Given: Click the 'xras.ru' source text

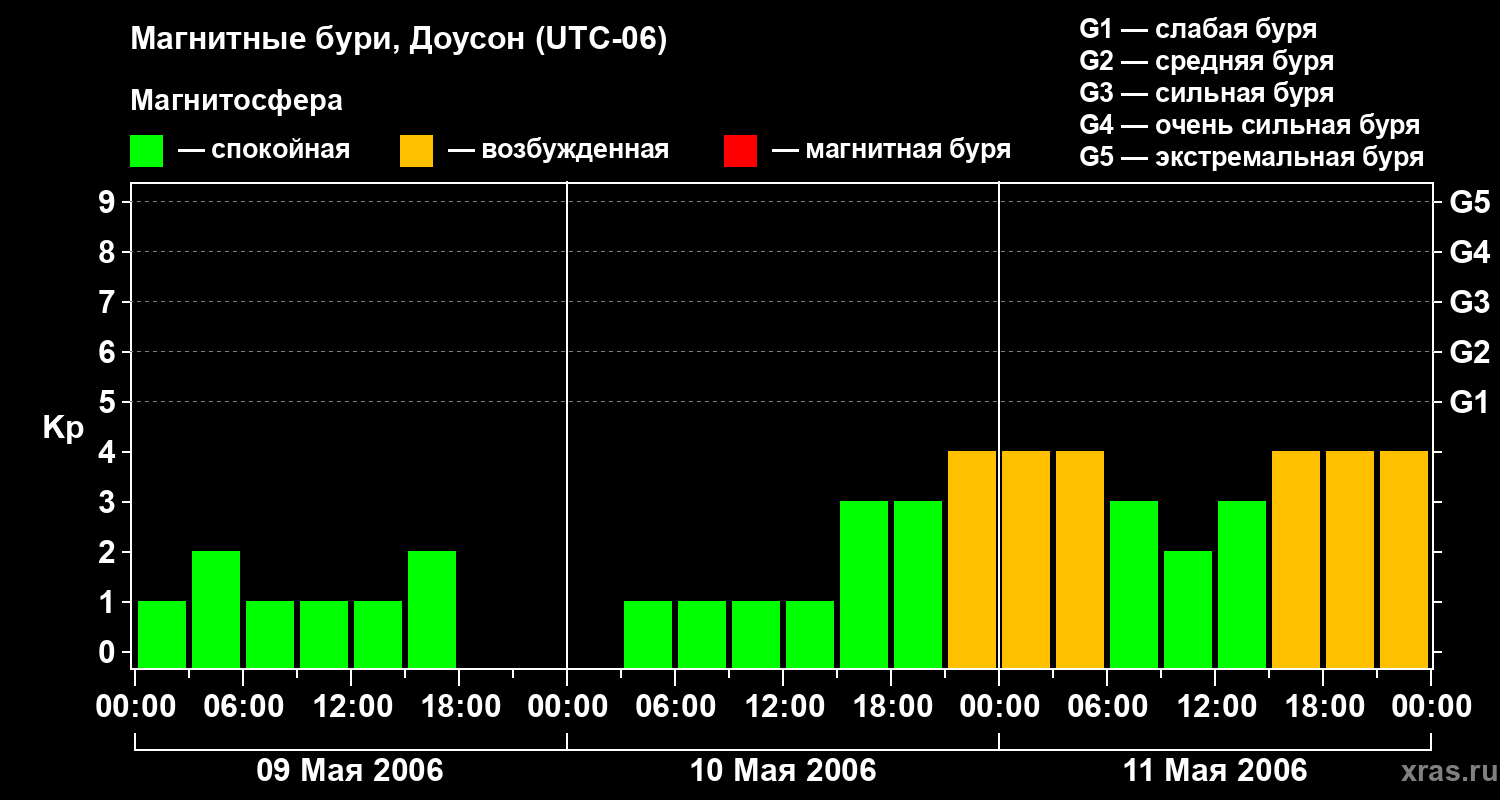Looking at the screenshot, I should [1447, 771].
